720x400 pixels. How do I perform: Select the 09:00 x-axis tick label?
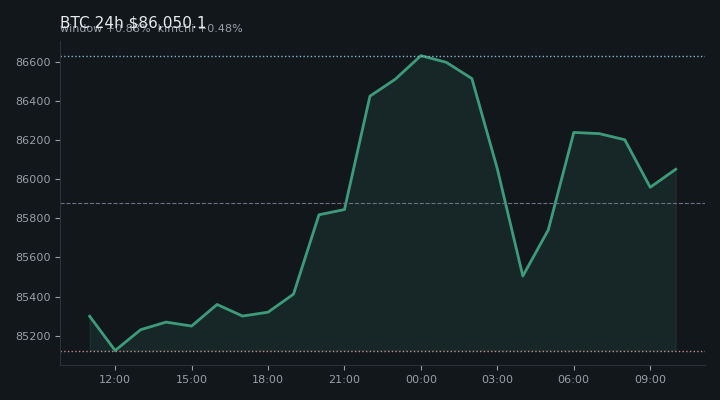click(x=650, y=379)
